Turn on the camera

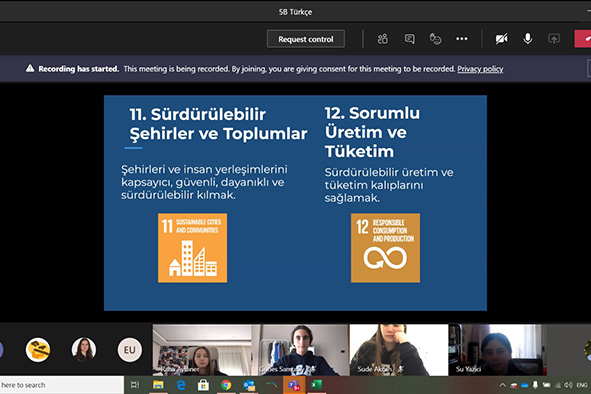coord(501,39)
